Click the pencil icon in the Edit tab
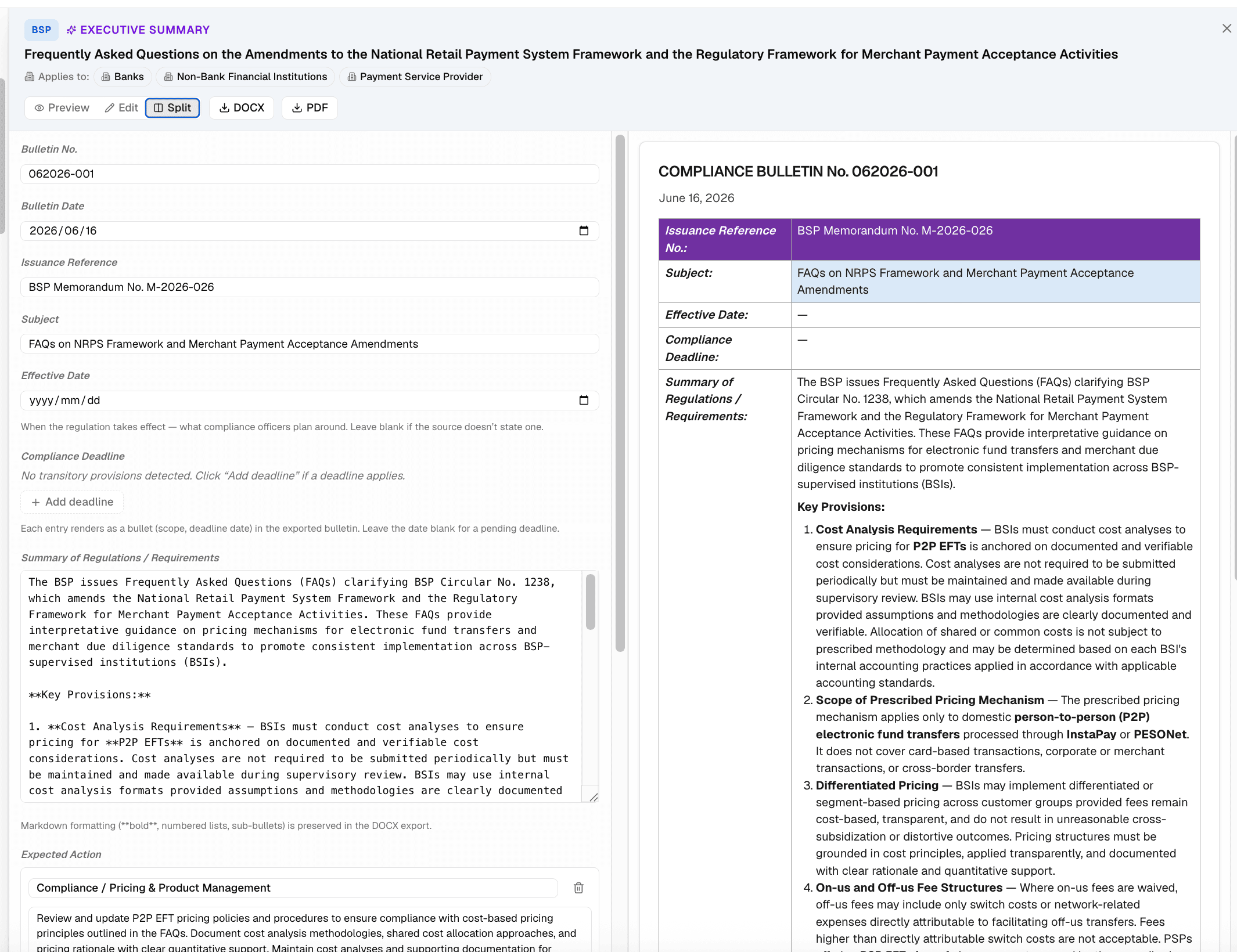 [x=109, y=108]
